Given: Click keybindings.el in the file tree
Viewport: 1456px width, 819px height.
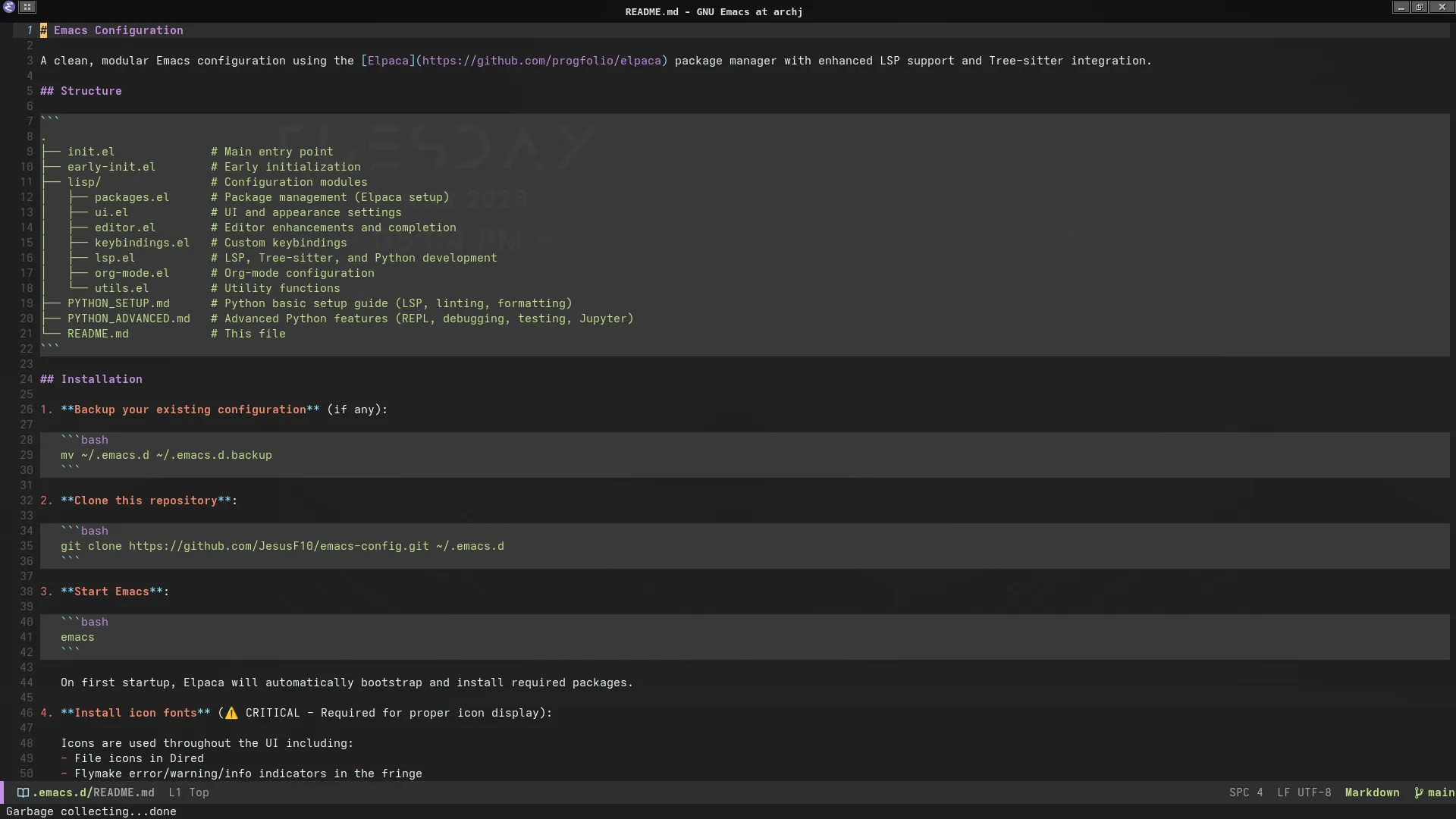Looking at the screenshot, I should [142, 243].
